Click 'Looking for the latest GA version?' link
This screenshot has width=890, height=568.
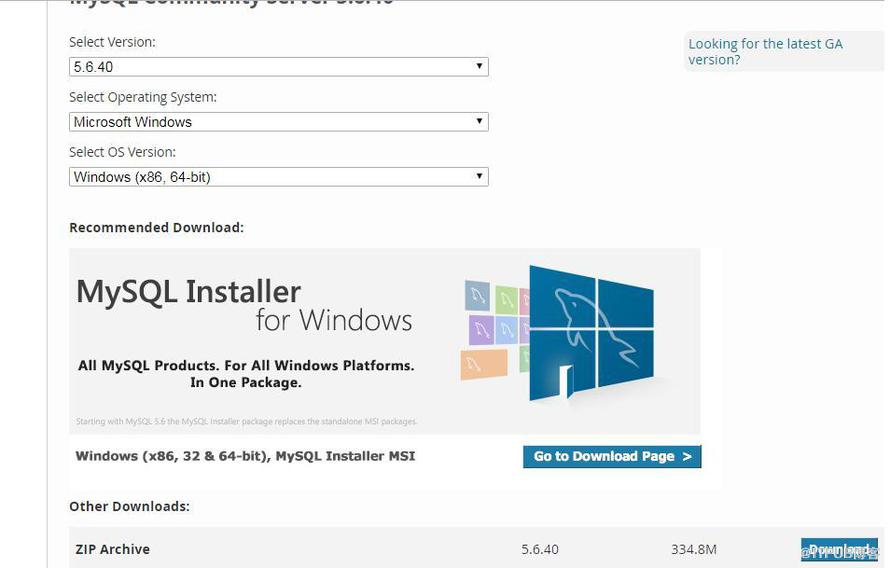tap(765, 52)
